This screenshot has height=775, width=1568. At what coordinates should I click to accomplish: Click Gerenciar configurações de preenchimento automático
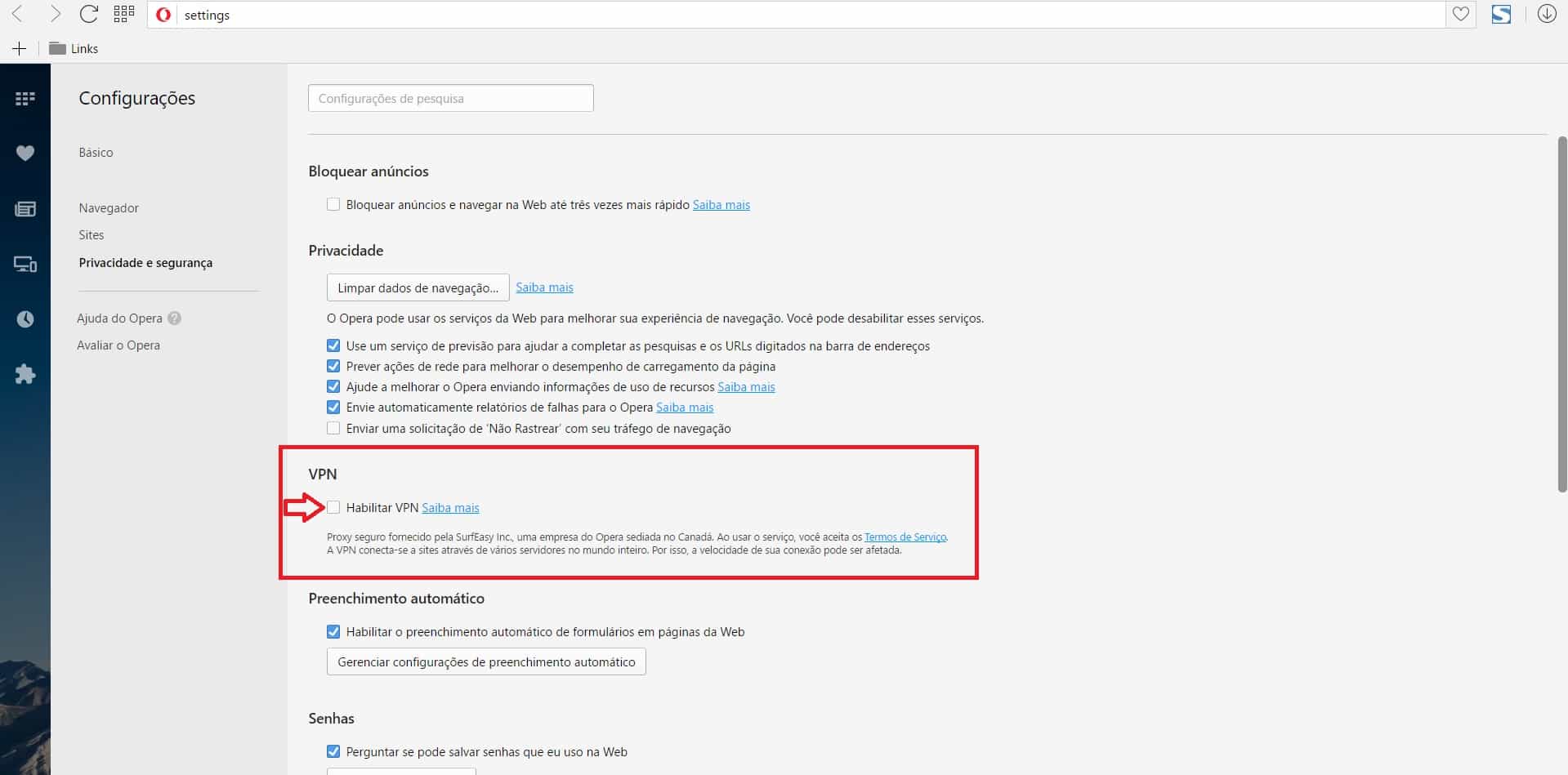[486, 661]
